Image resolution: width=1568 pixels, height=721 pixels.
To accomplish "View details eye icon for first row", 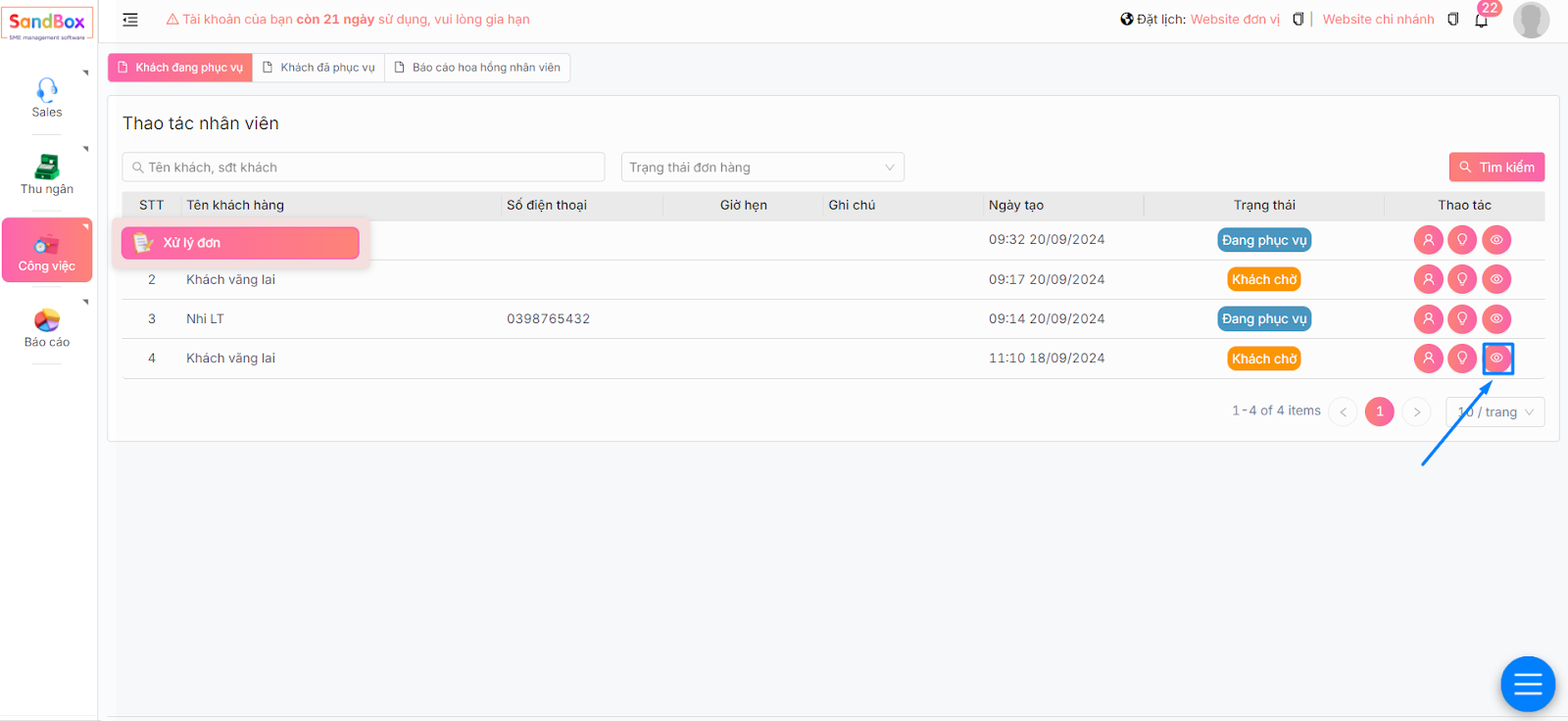I will coord(1496,240).
